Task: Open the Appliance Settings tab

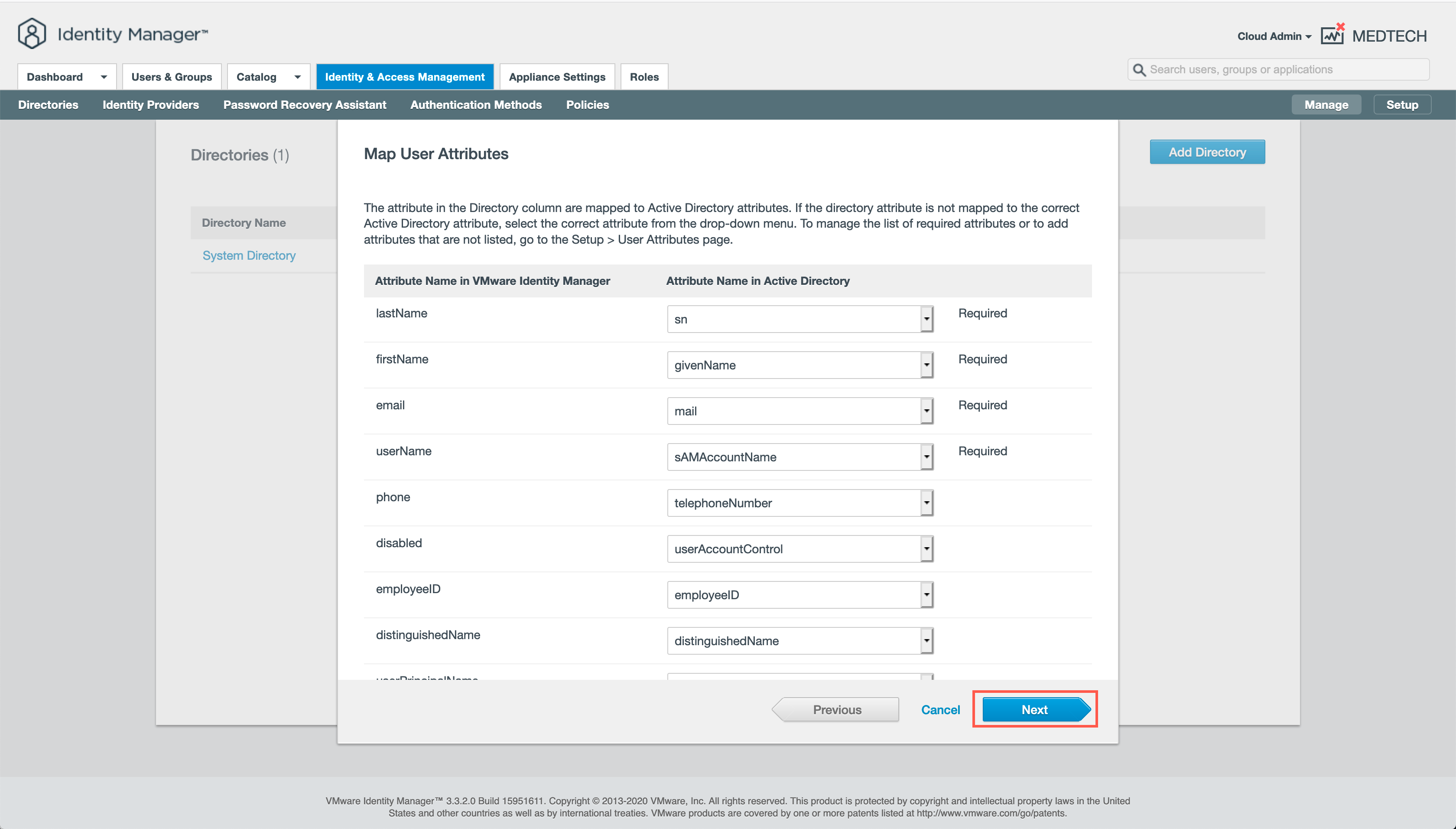Action: click(x=556, y=77)
